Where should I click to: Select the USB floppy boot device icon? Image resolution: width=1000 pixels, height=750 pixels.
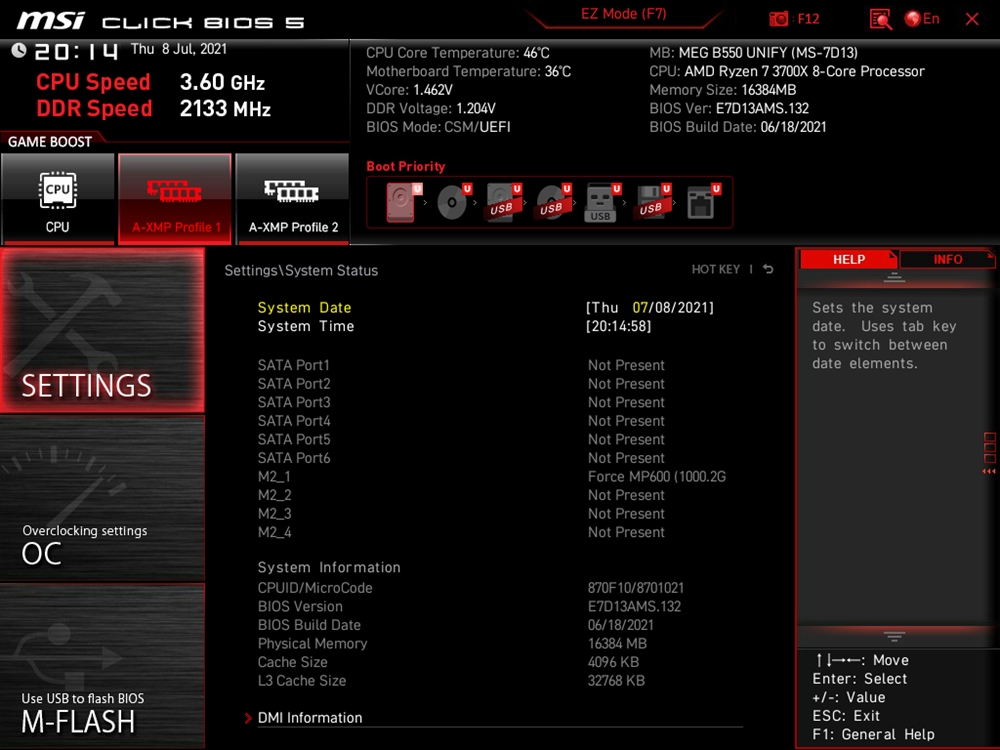point(652,203)
